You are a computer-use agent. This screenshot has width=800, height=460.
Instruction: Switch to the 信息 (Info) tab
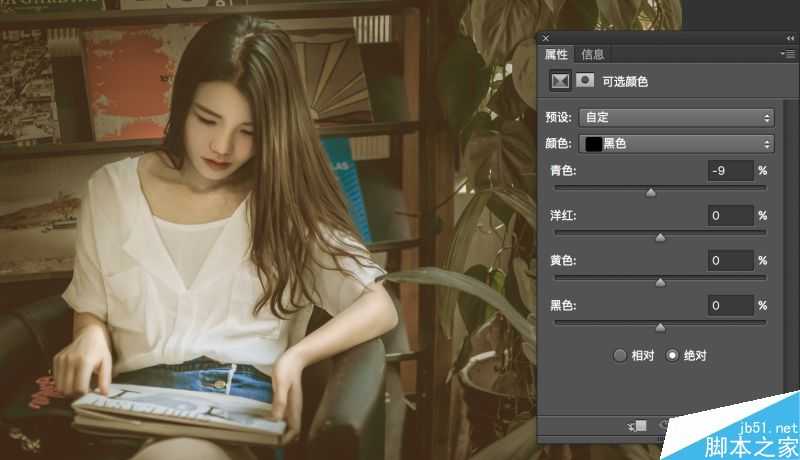[x=593, y=54]
